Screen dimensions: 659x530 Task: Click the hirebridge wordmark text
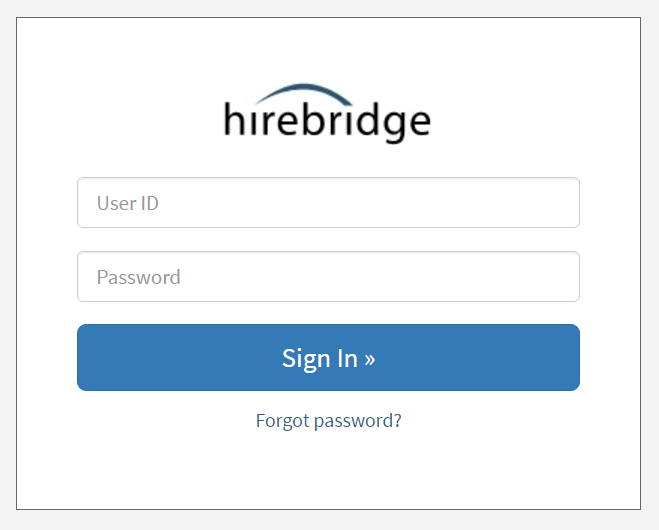point(327,121)
